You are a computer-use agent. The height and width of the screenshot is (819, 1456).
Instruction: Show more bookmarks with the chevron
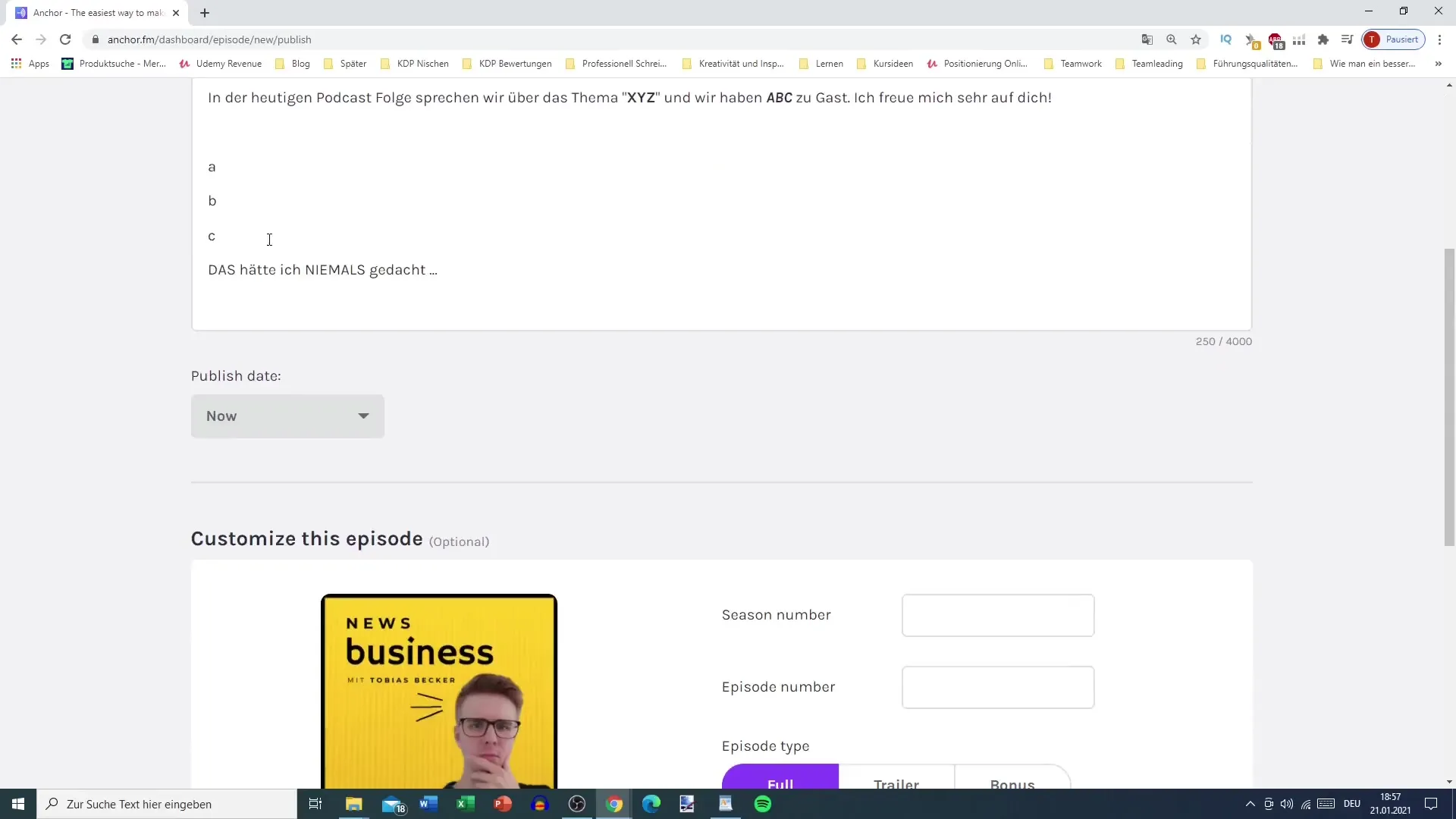1438,64
